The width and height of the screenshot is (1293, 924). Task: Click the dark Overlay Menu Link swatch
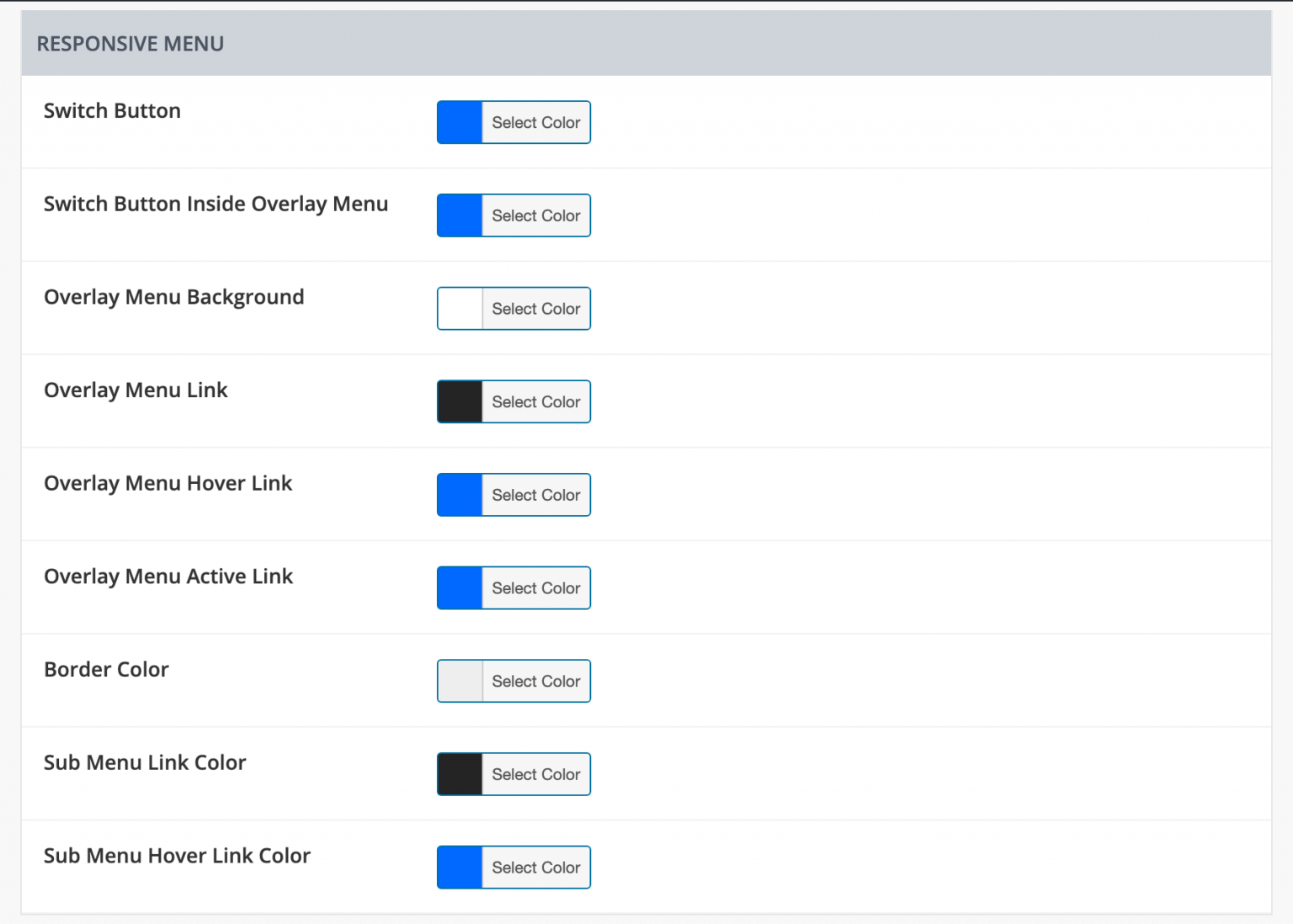pos(459,401)
